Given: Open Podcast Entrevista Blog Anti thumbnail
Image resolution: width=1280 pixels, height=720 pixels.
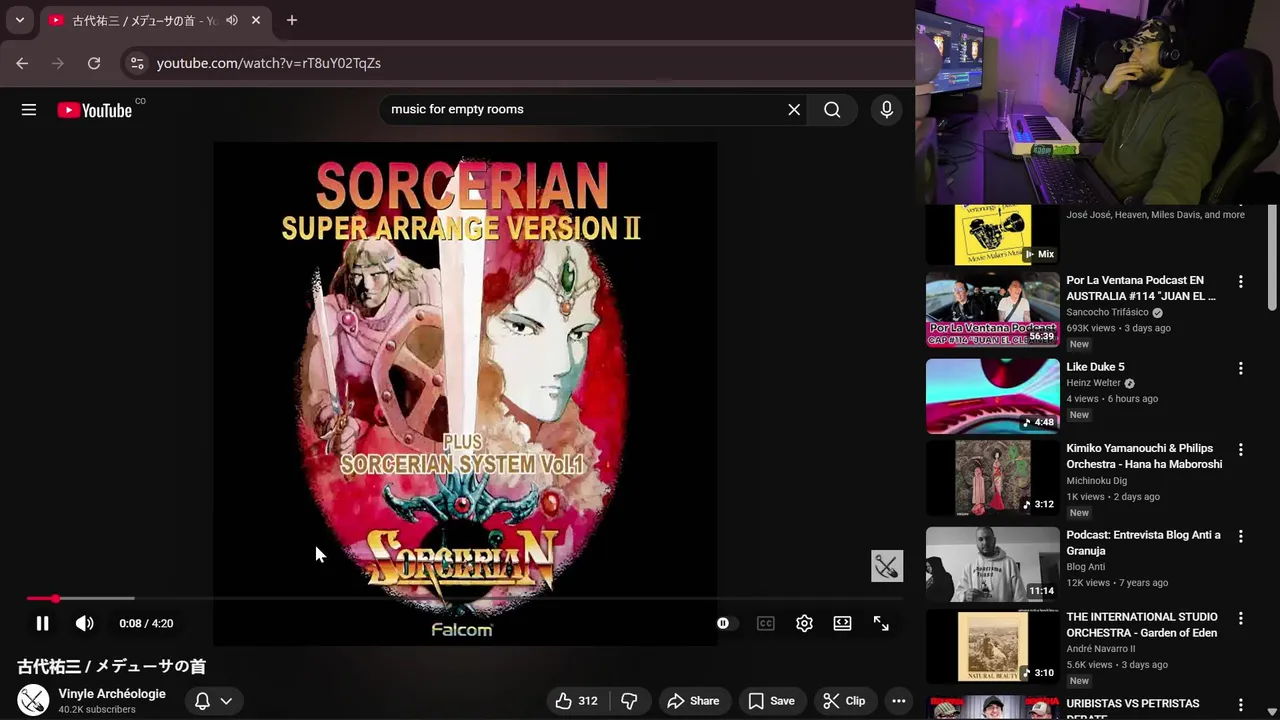Looking at the screenshot, I should coord(992,564).
